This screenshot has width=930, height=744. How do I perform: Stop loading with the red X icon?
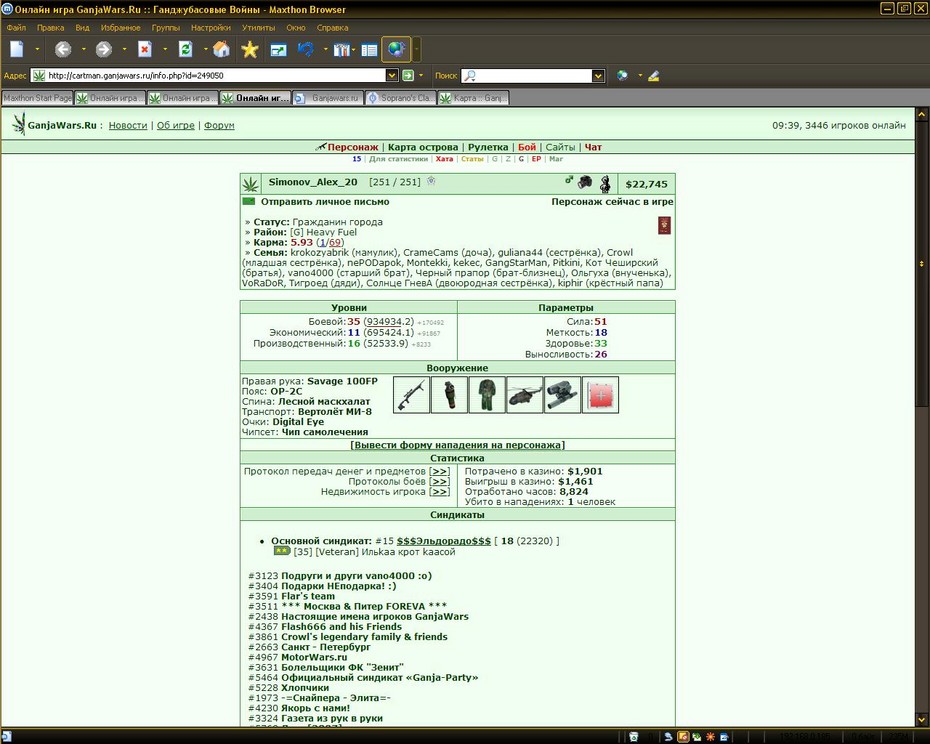(145, 49)
